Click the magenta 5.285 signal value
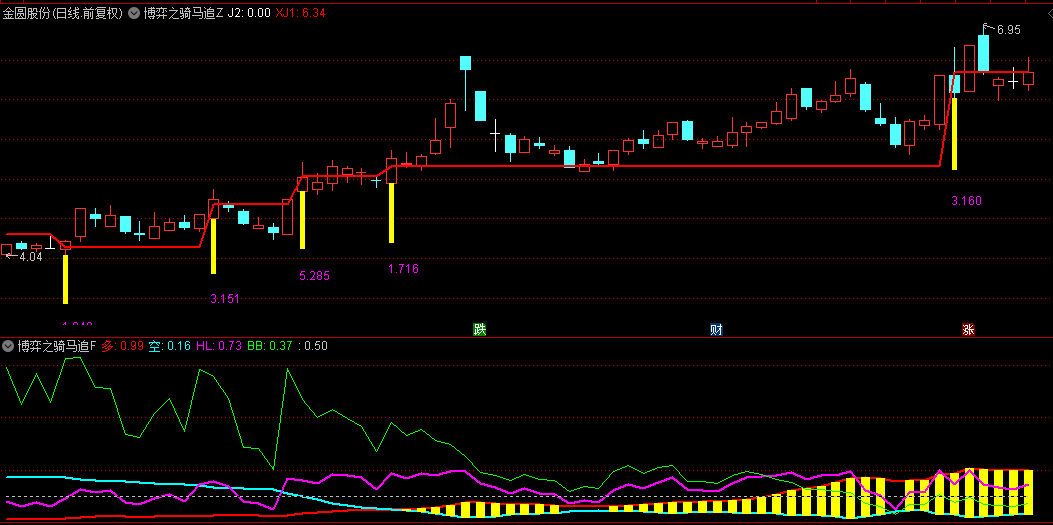 [x=314, y=275]
